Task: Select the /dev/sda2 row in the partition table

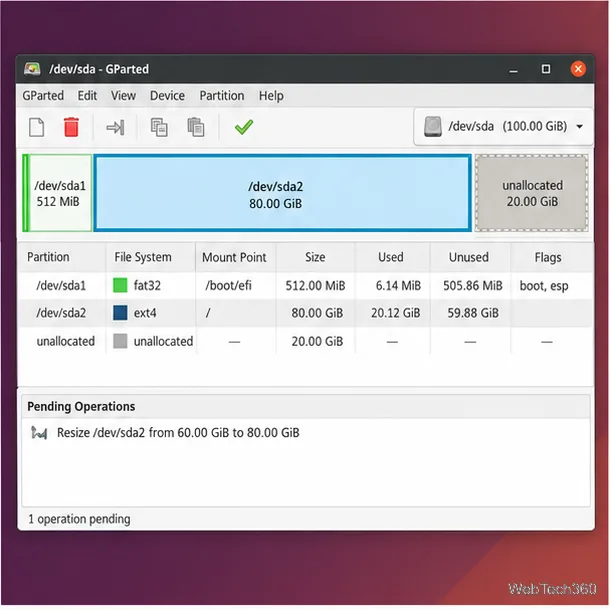Action: tap(305, 313)
